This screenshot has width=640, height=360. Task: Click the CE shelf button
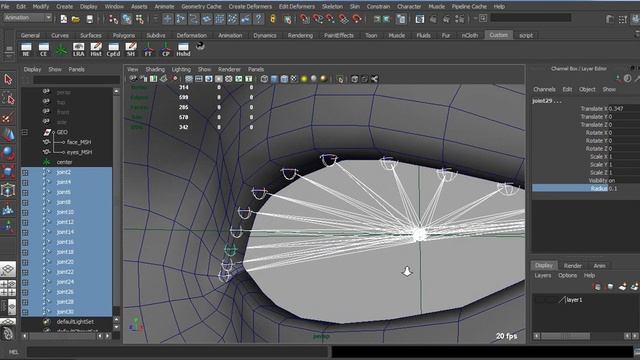[x=44, y=49]
